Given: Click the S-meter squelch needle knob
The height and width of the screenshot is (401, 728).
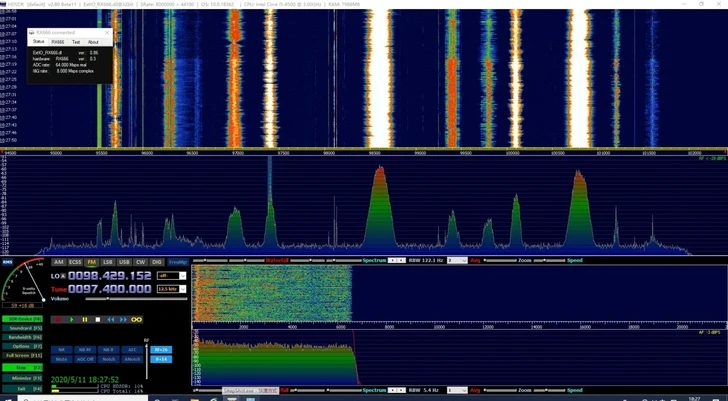Looking at the screenshot, I should [44, 300].
